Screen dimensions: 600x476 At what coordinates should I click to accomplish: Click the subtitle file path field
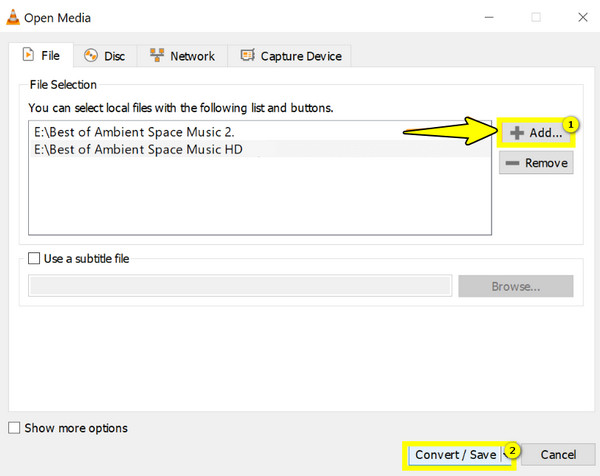(240, 285)
